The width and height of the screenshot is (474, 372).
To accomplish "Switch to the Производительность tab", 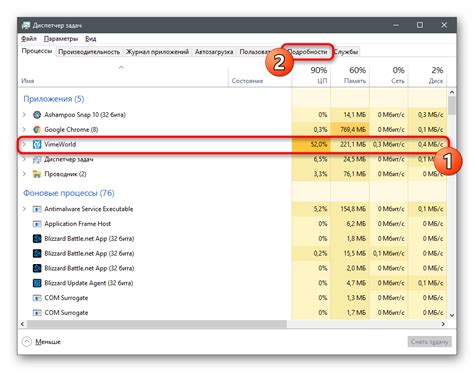I will [89, 52].
